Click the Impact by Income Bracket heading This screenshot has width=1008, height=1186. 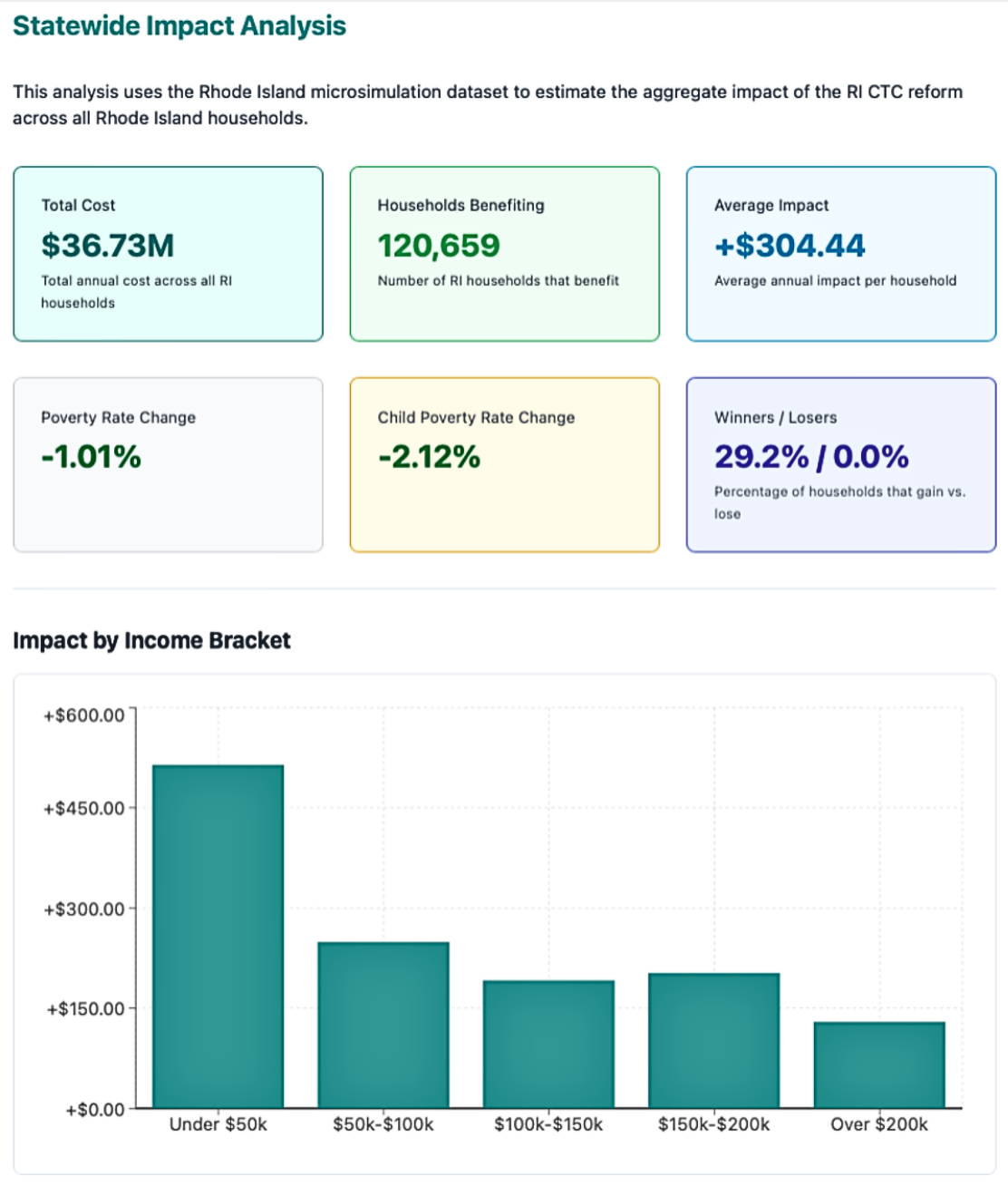tap(151, 640)
